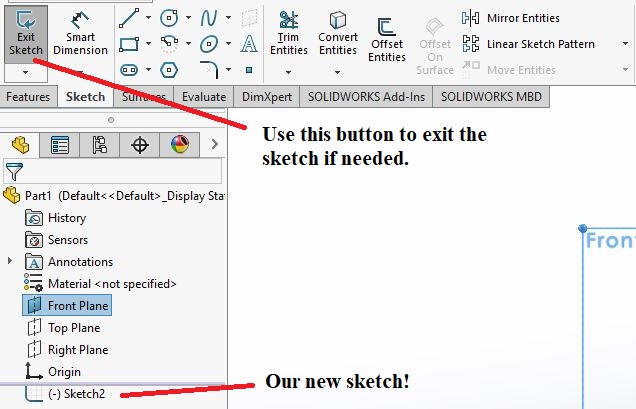Open the Trim Entities tool
The height and width of the screenshot is (409, 636).
coord(289,33)
